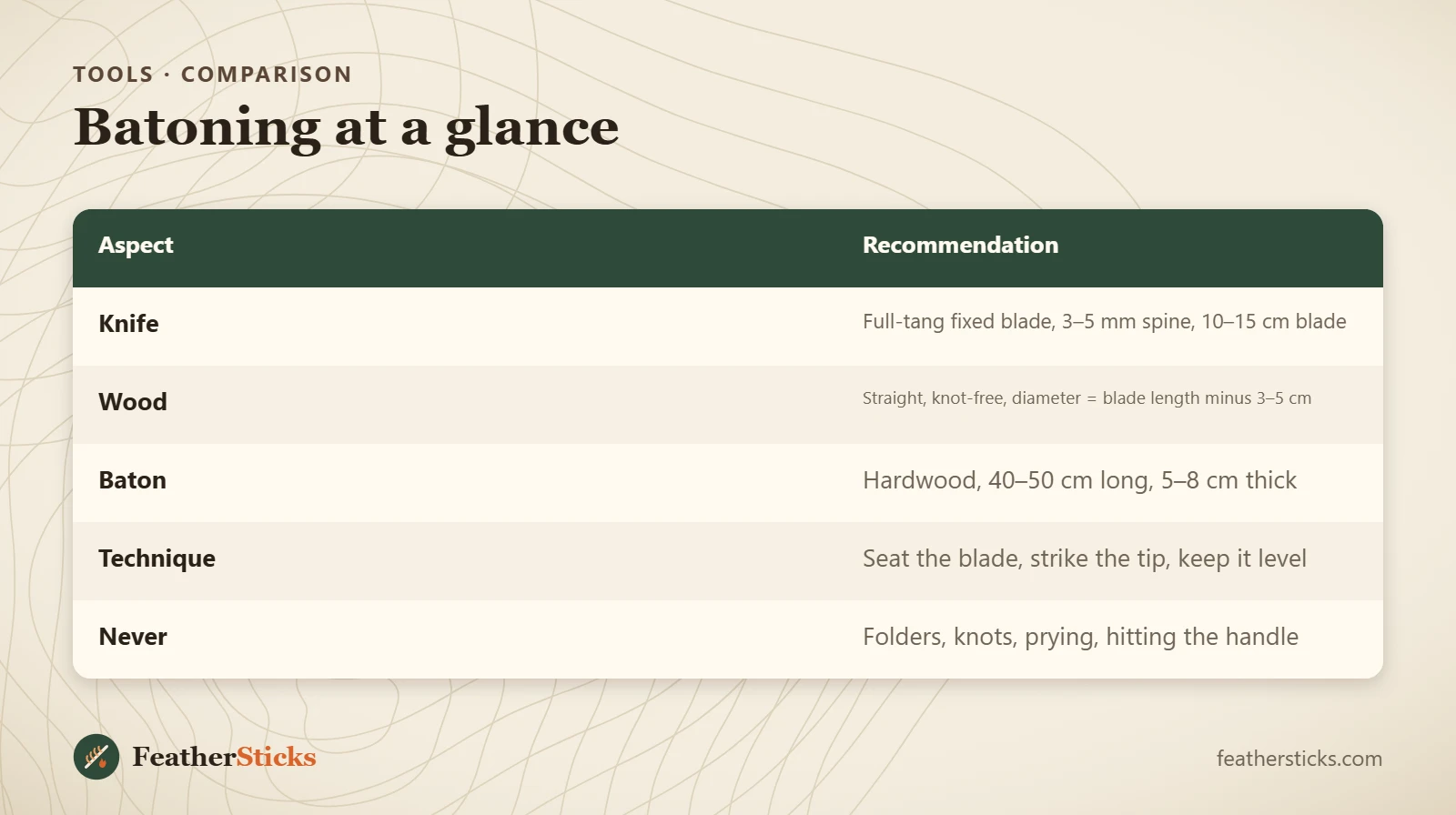Click the word Sticks in orange logo text
This screenshot has width=1456, height=815.
coord(277,757)
